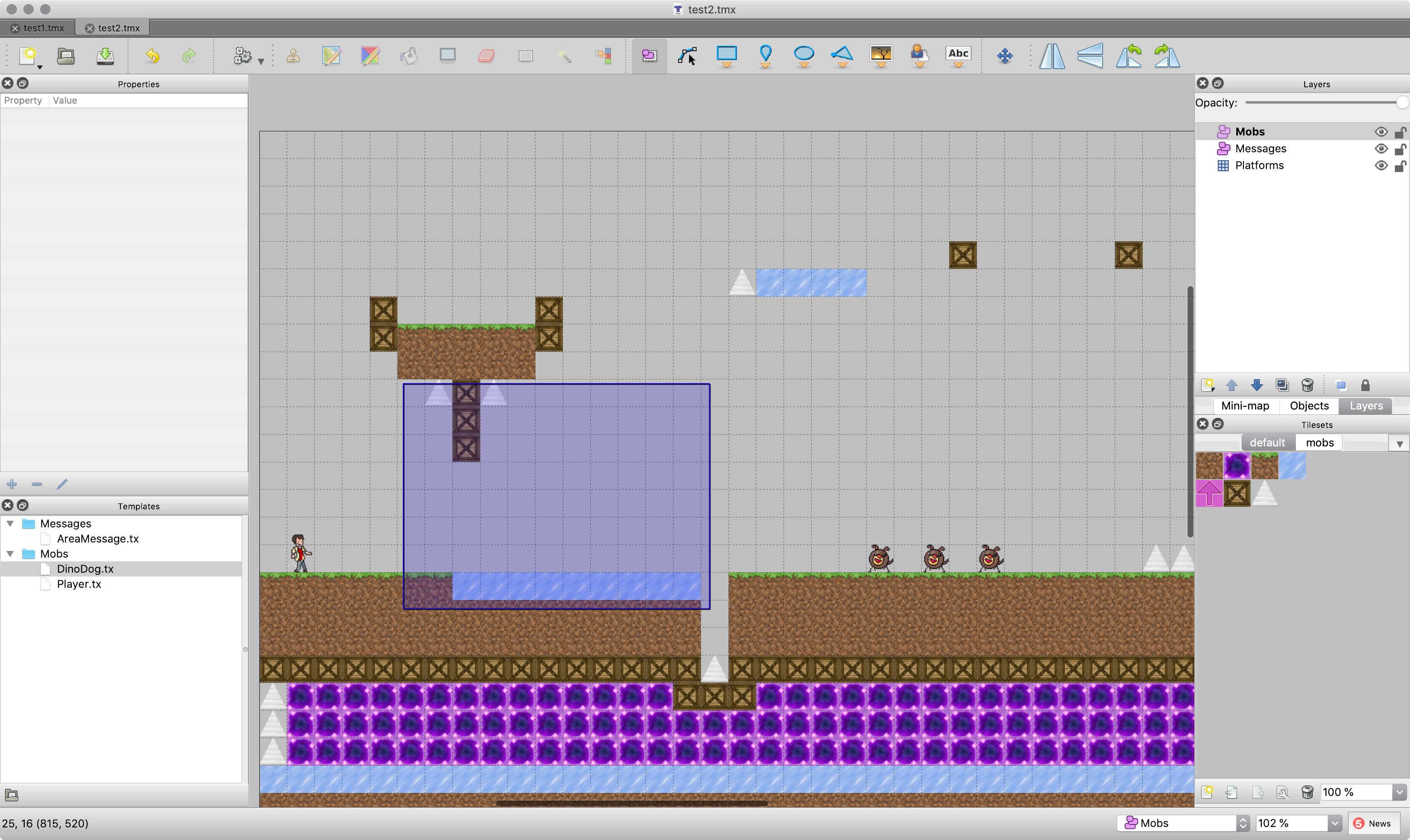Select the purple portal tile swatch
1410x840 pixels.
click(x=1237, y=466)
